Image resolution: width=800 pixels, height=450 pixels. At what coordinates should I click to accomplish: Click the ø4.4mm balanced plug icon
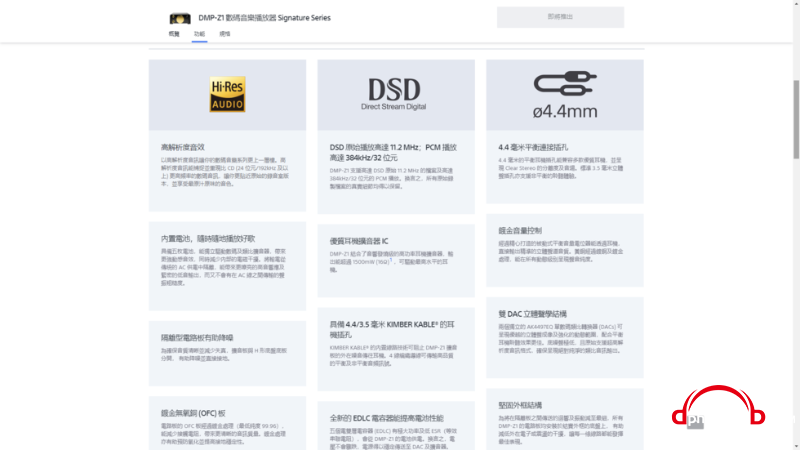click(x=565, y=94)
